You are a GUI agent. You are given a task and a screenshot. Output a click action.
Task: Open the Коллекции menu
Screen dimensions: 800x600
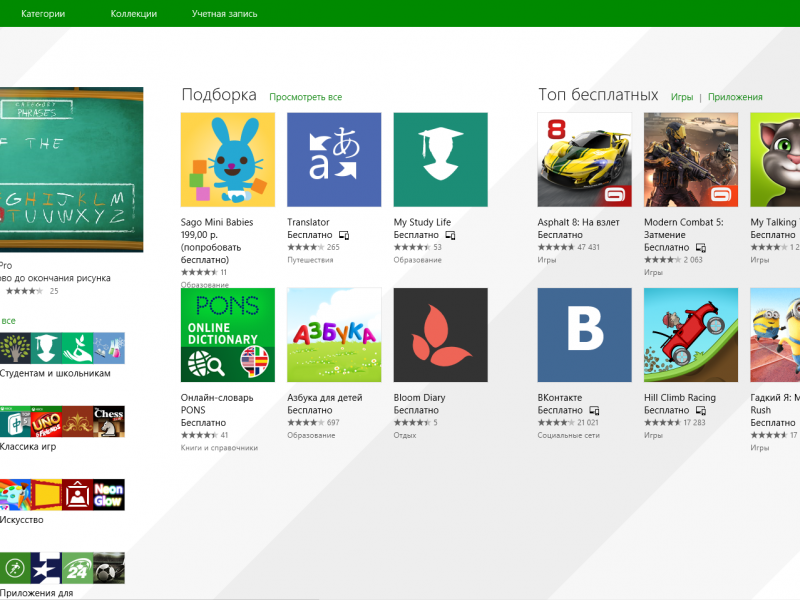click(x=134, y=14)
